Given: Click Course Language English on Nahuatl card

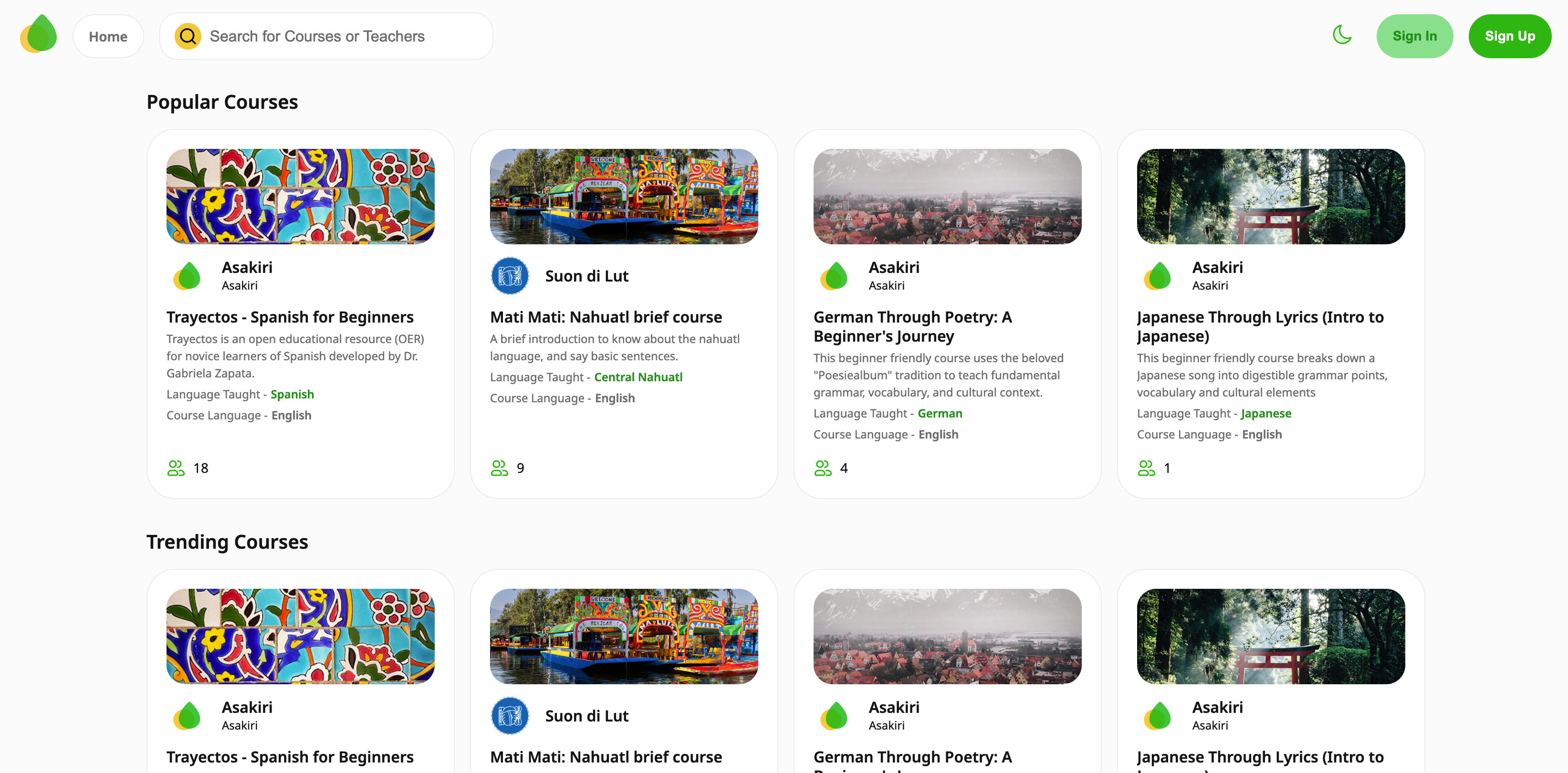Looking at the screenshot, I should (x=563, y=398).
